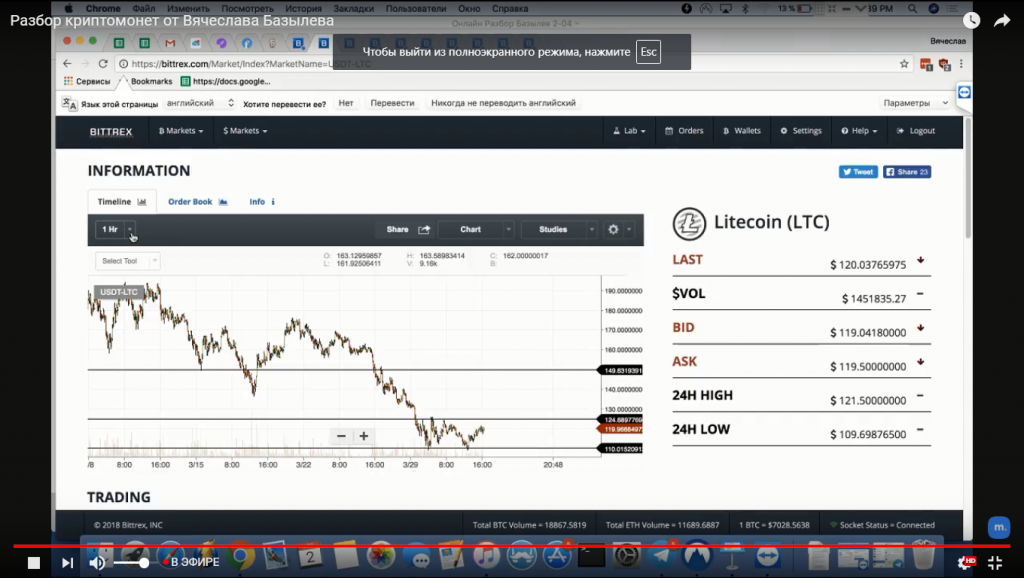1024x578 pixels.
Task: Click the Logout link
Action: click(916, 131)
